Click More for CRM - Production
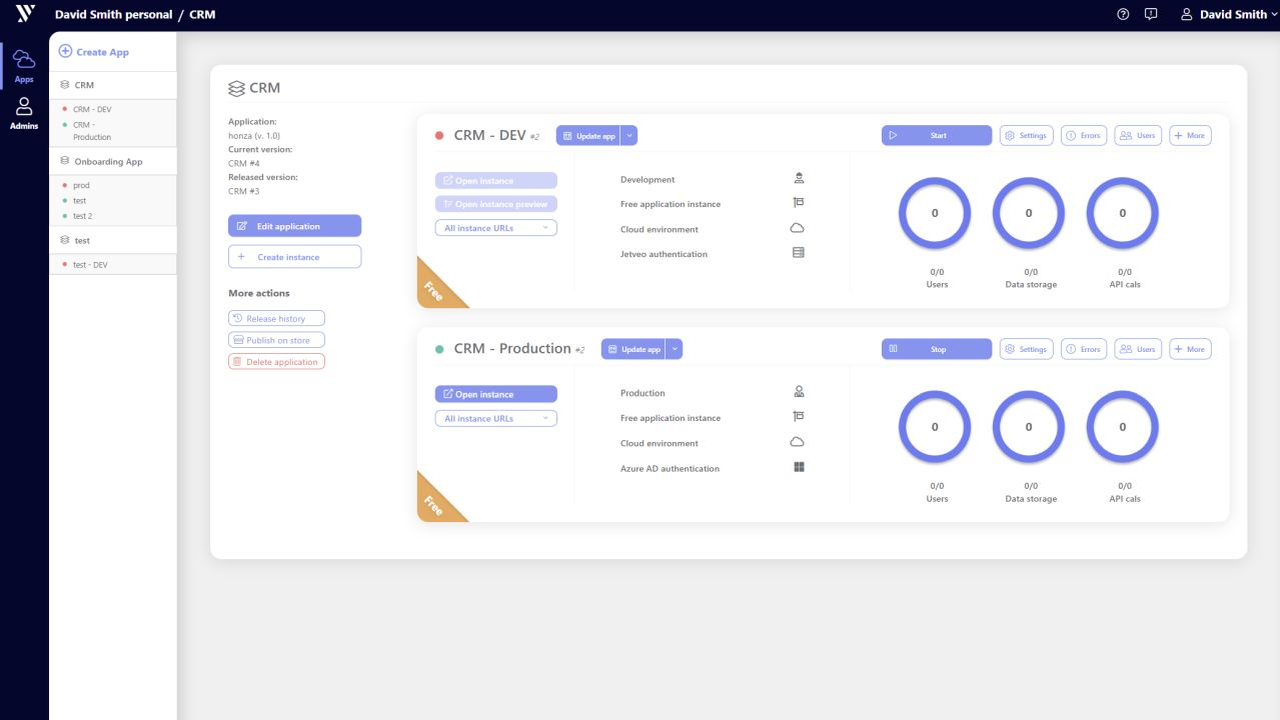Screen dimensions: 1280x720 pyautogui.click(x=1190, y=349)
